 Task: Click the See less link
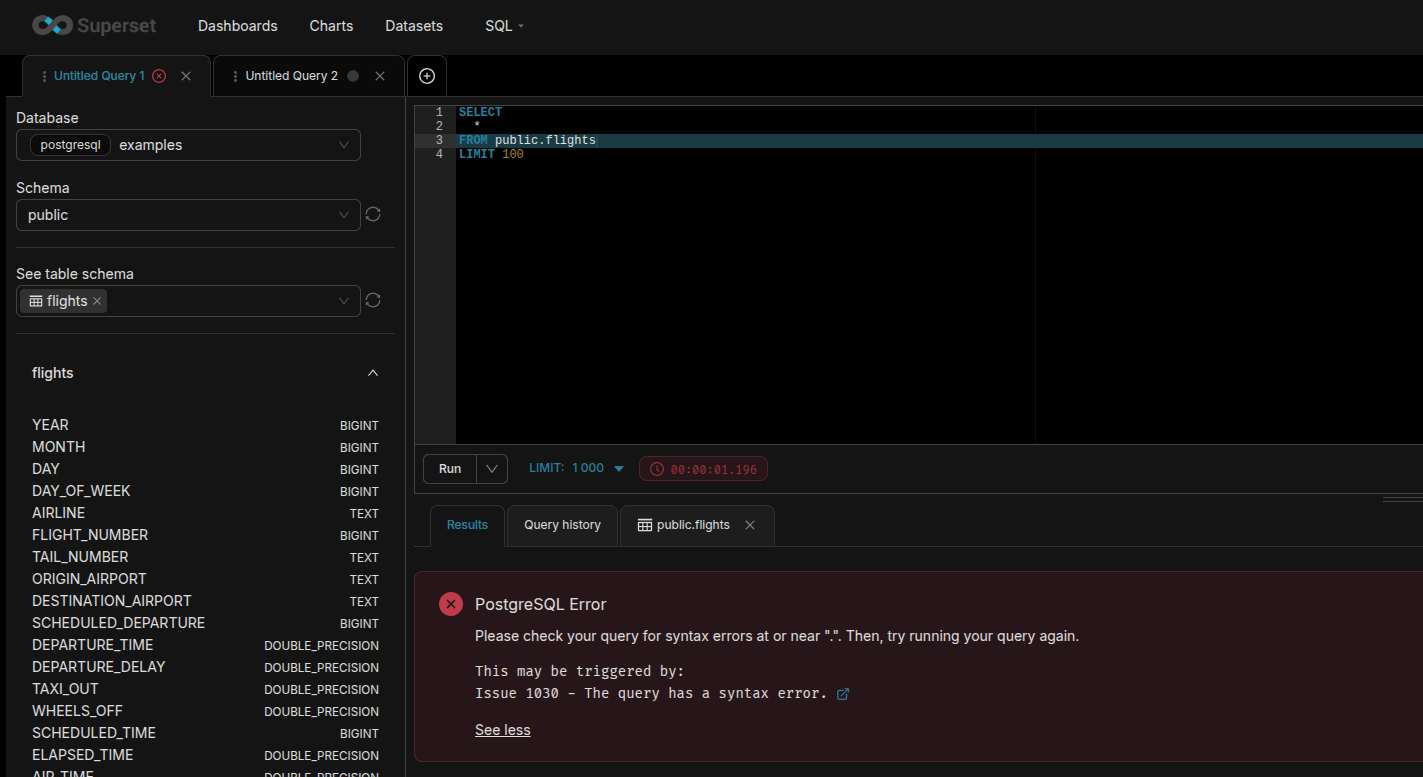coord(502,730)
